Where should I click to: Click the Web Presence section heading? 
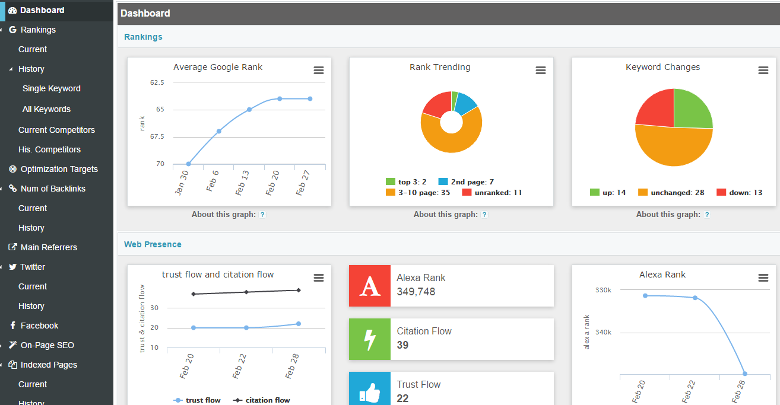(x=153, y=244)
